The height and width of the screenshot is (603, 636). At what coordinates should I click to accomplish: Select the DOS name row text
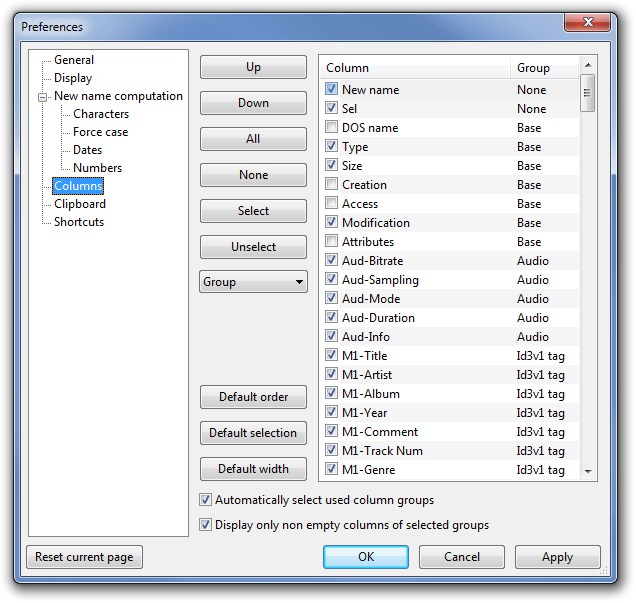pyautogui.click(x=370, y=128)
